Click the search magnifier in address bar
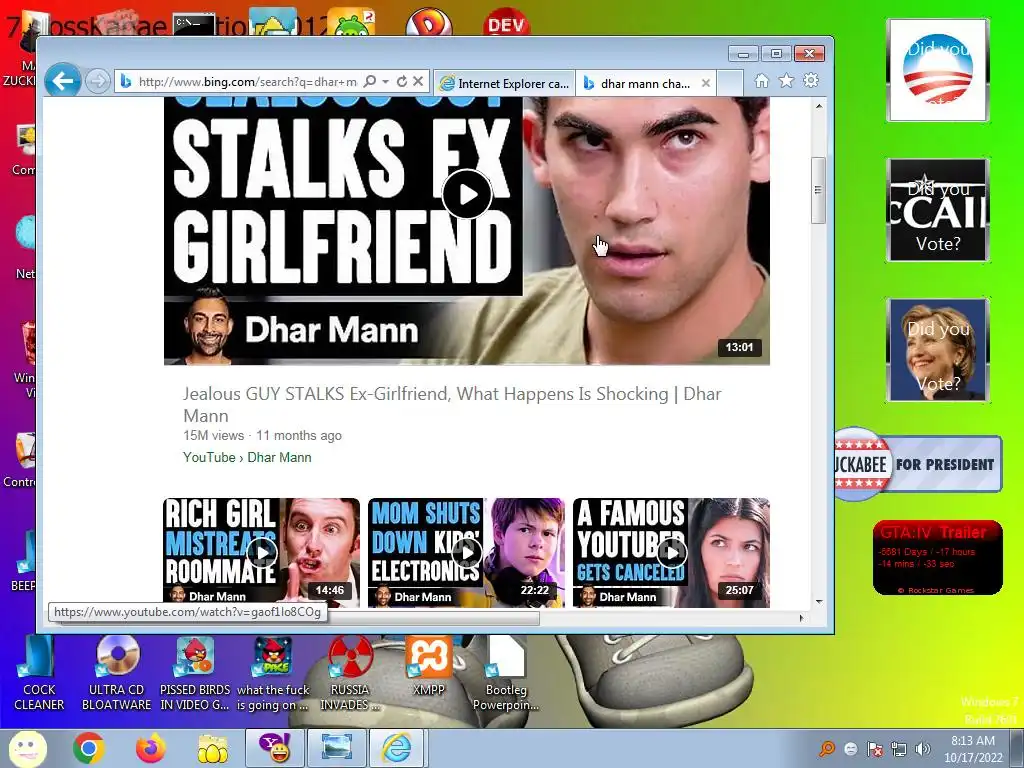The image size is (1024, 768). coord(370,82)
